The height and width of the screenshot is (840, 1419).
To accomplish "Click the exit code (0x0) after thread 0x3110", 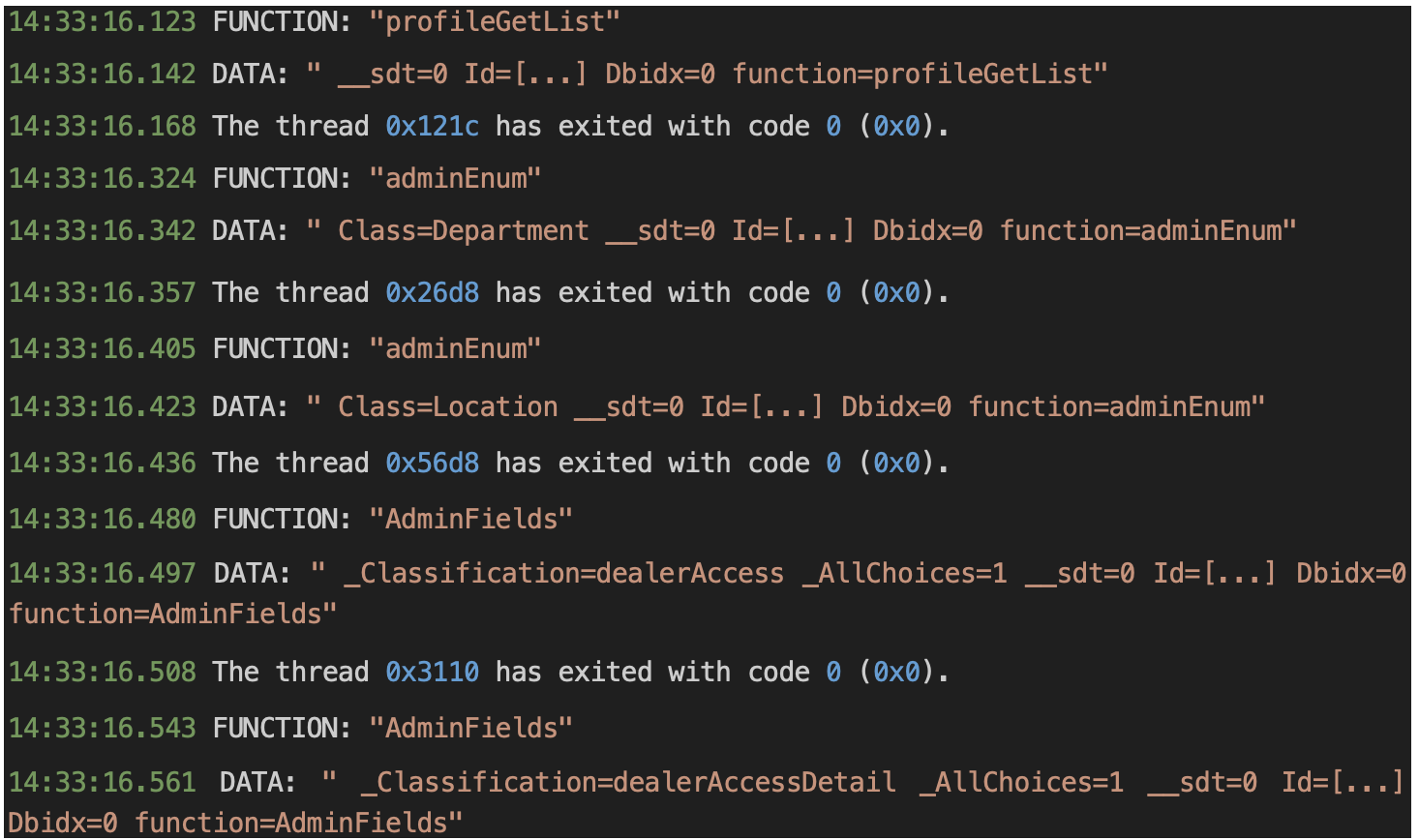I will pos(897,672).
